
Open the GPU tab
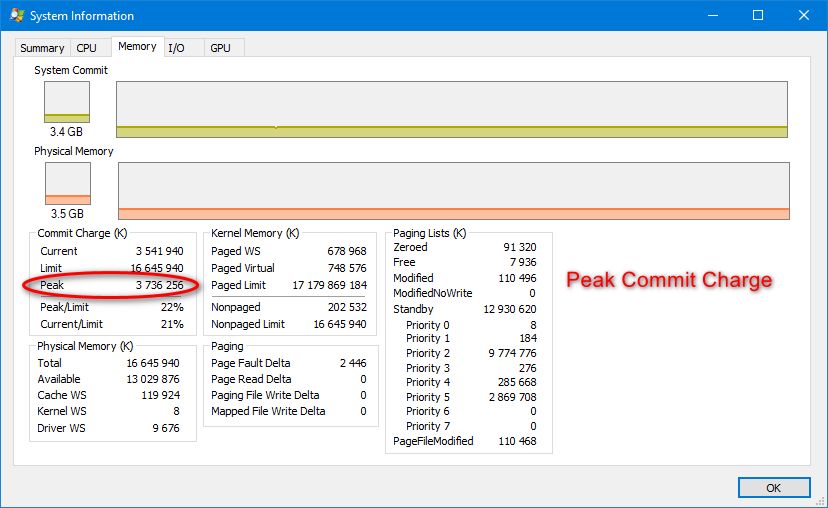[220, 48]
